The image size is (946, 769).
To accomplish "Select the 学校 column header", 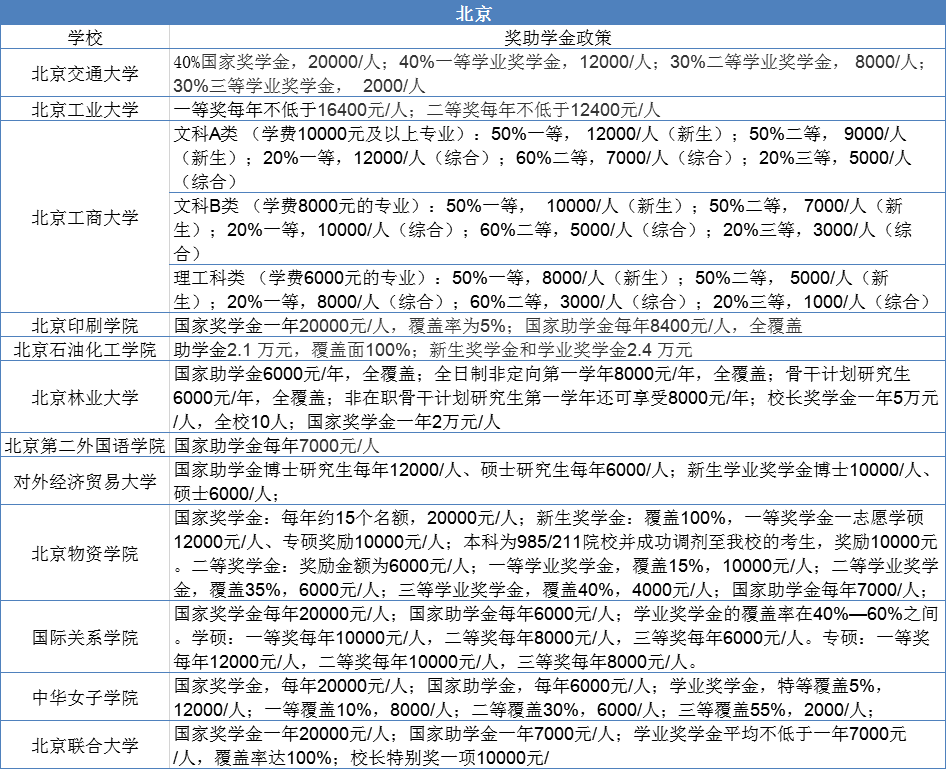I will point(84,37).
